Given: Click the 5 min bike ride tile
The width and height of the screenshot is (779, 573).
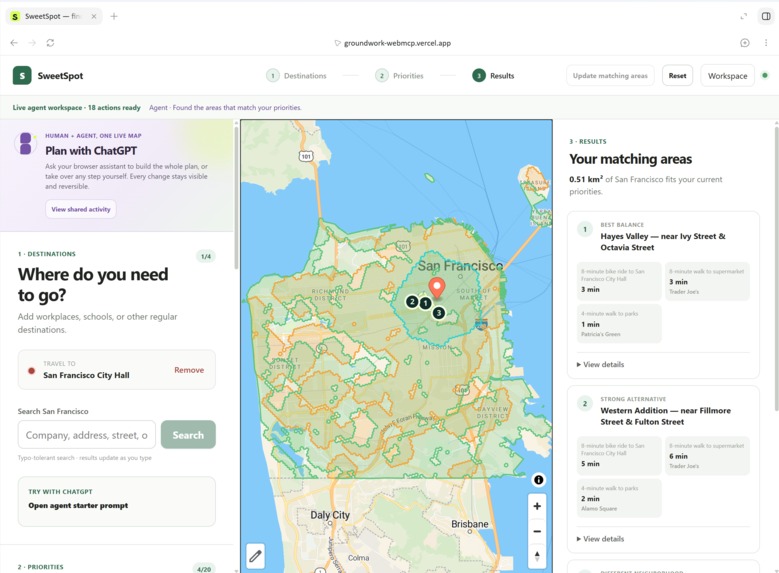Looking at the screenshot, I should click(619, 456).
